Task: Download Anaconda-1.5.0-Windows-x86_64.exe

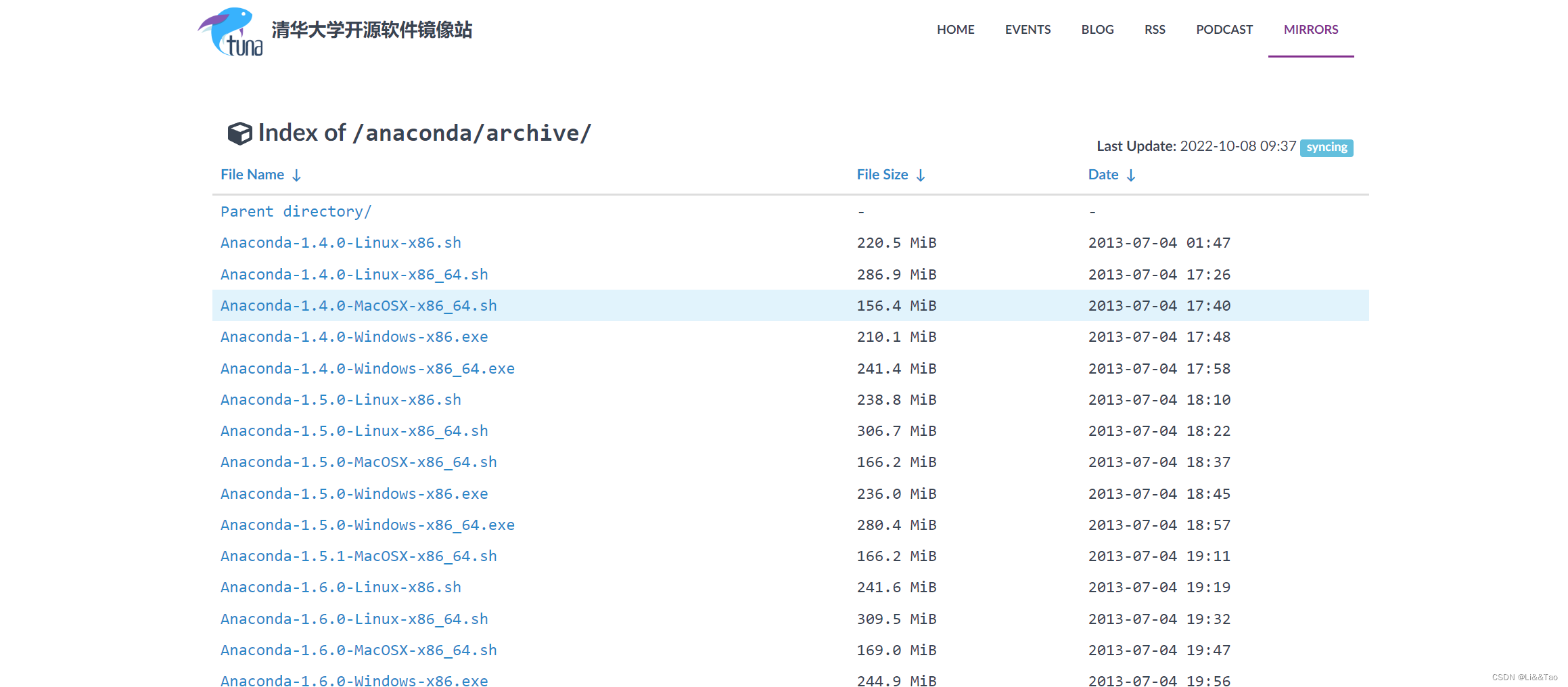Action: pos(367,525)
